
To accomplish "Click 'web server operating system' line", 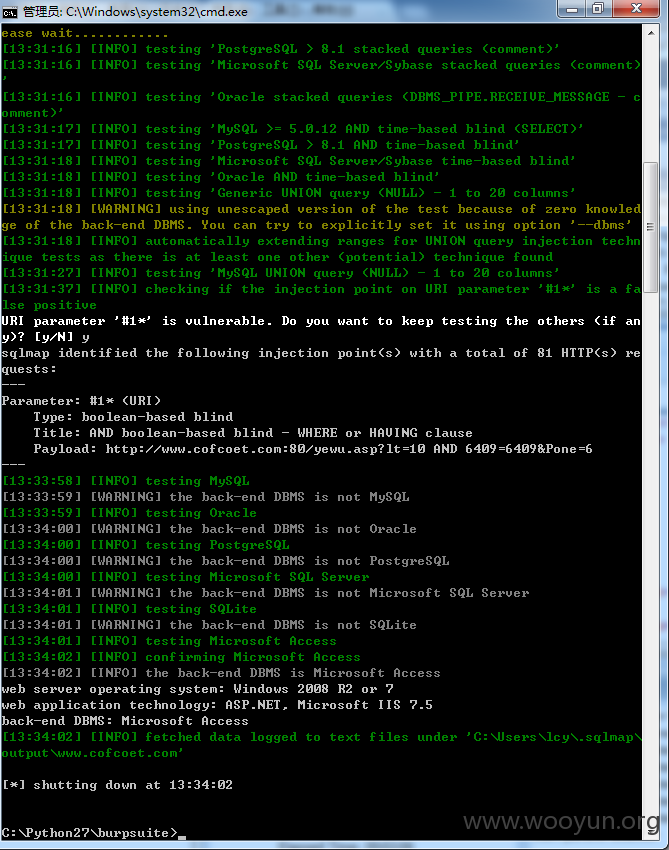I will [198, 688].
